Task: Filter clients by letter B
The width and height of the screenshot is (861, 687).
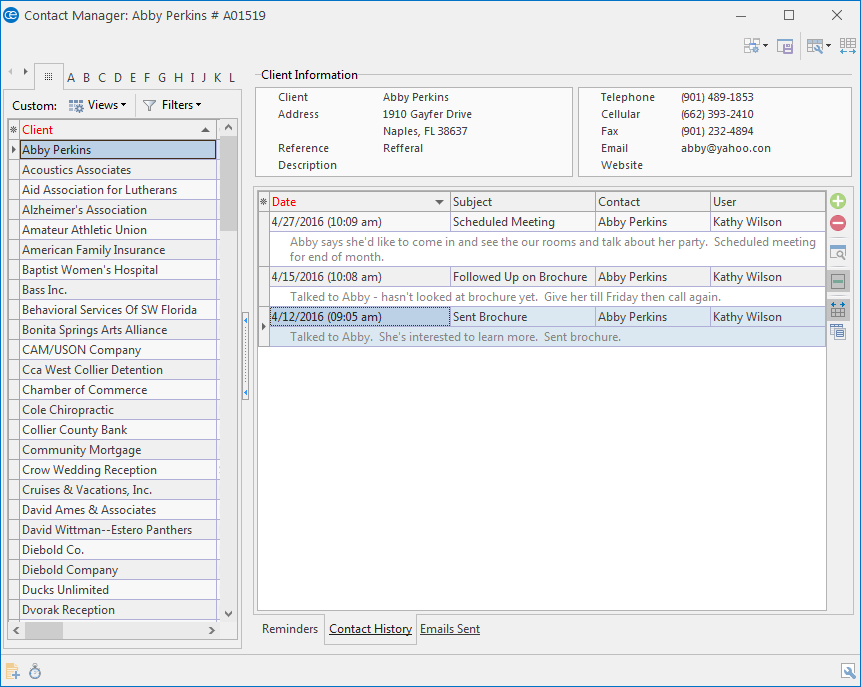Action: [86, 78]
